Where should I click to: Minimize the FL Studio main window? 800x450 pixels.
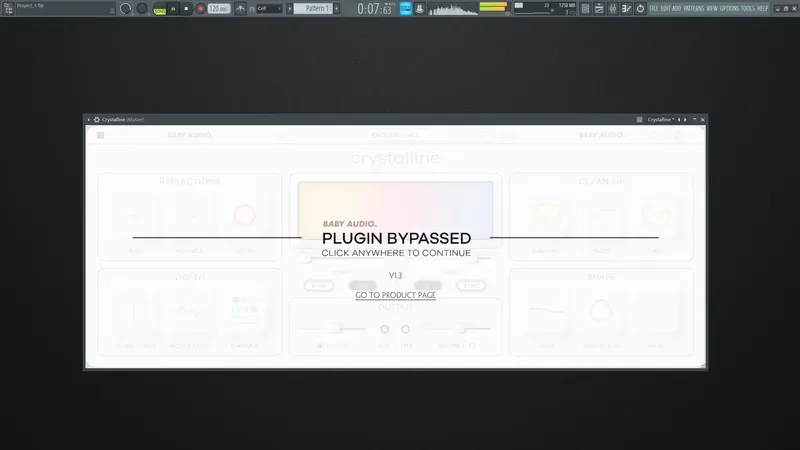click(x=778, y=9)
